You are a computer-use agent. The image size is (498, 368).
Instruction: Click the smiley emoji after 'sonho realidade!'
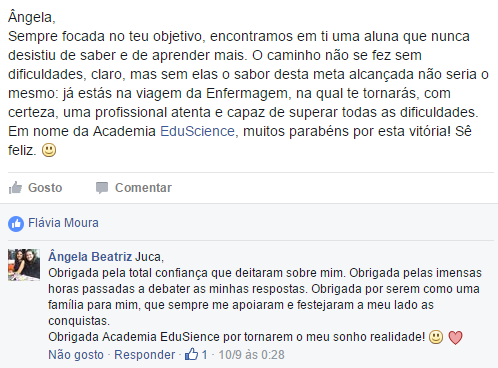pyautogui.click(x=436, y=337)
